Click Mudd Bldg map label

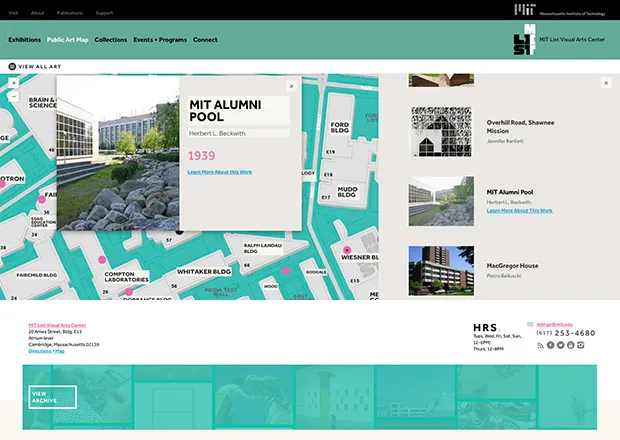(347, 192)
